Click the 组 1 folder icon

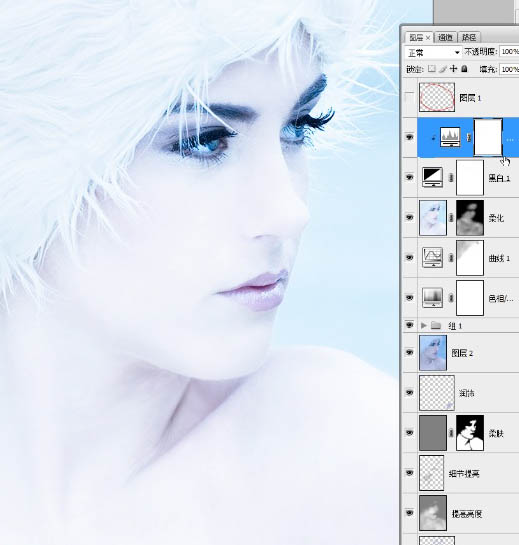[x=436, y=325]
